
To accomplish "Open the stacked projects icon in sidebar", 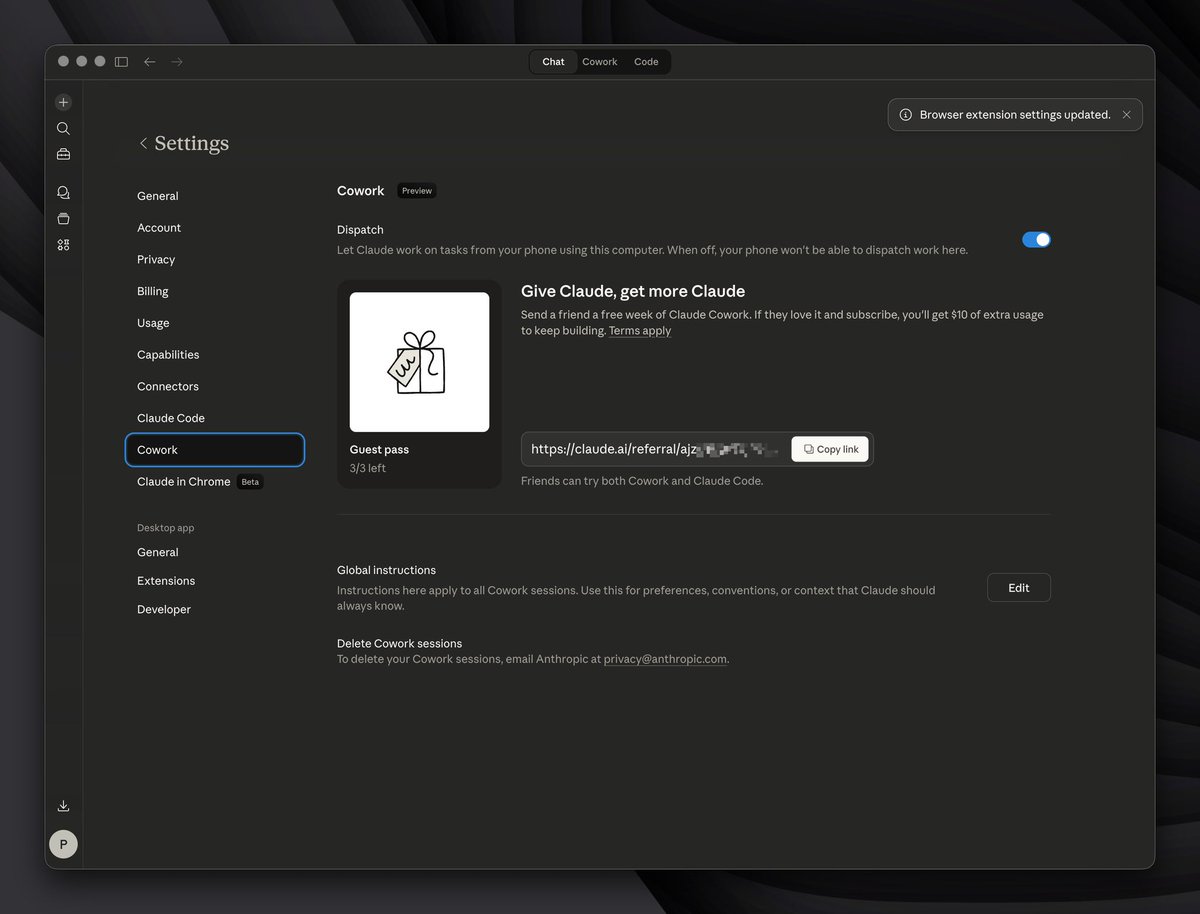I will click(63, 218).
